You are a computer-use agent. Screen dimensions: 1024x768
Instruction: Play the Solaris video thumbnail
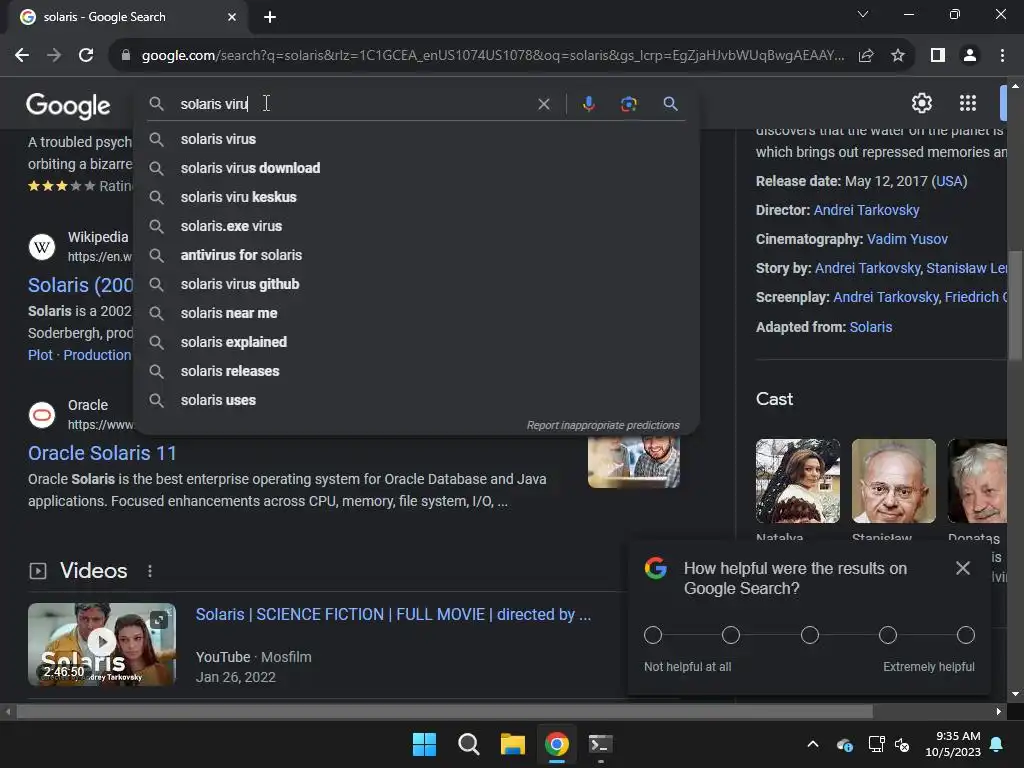pyautogui.click(x=102, y=644)
